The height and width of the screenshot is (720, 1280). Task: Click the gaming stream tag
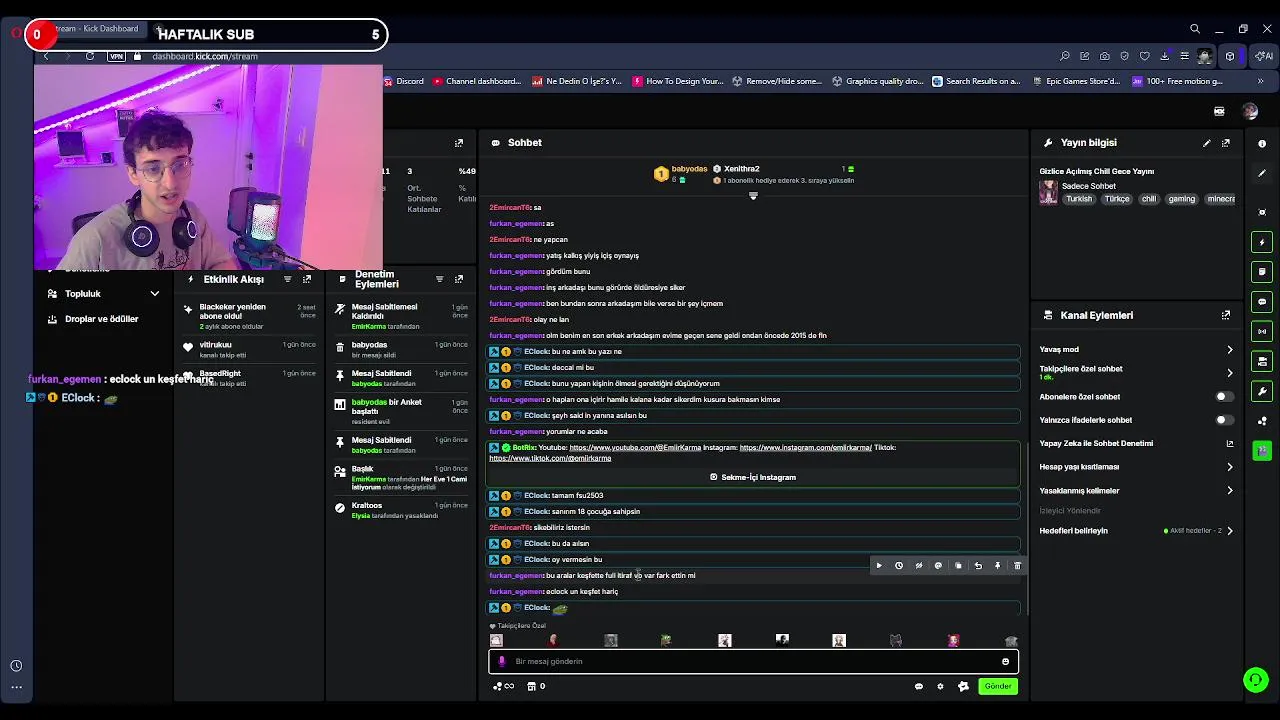tap(1181, 199)
